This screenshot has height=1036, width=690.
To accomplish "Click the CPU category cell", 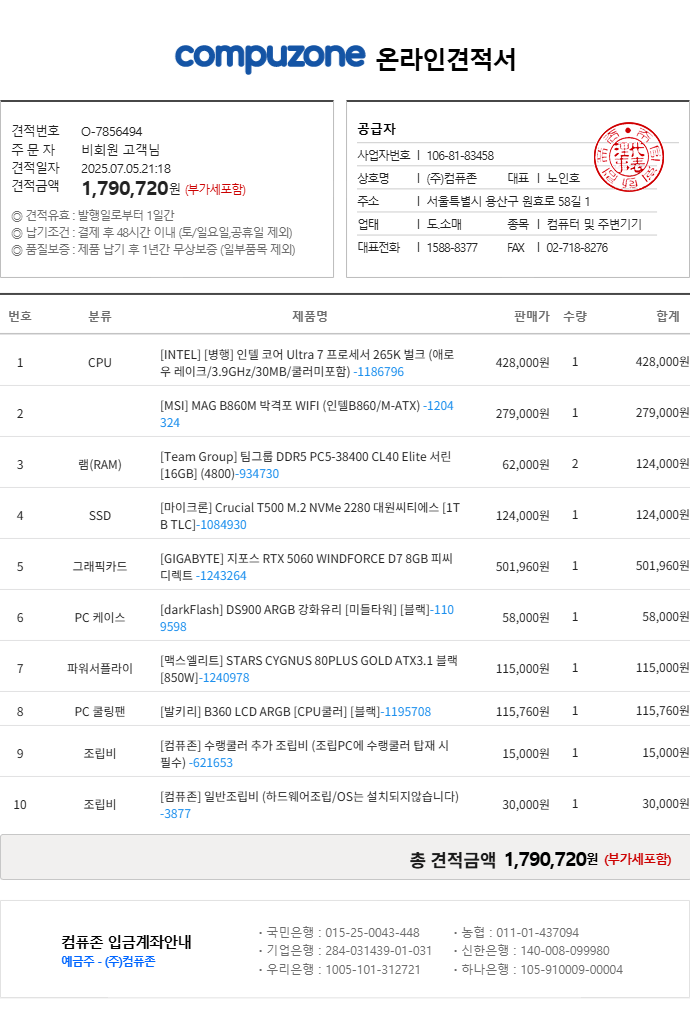I will coord(100,363).
